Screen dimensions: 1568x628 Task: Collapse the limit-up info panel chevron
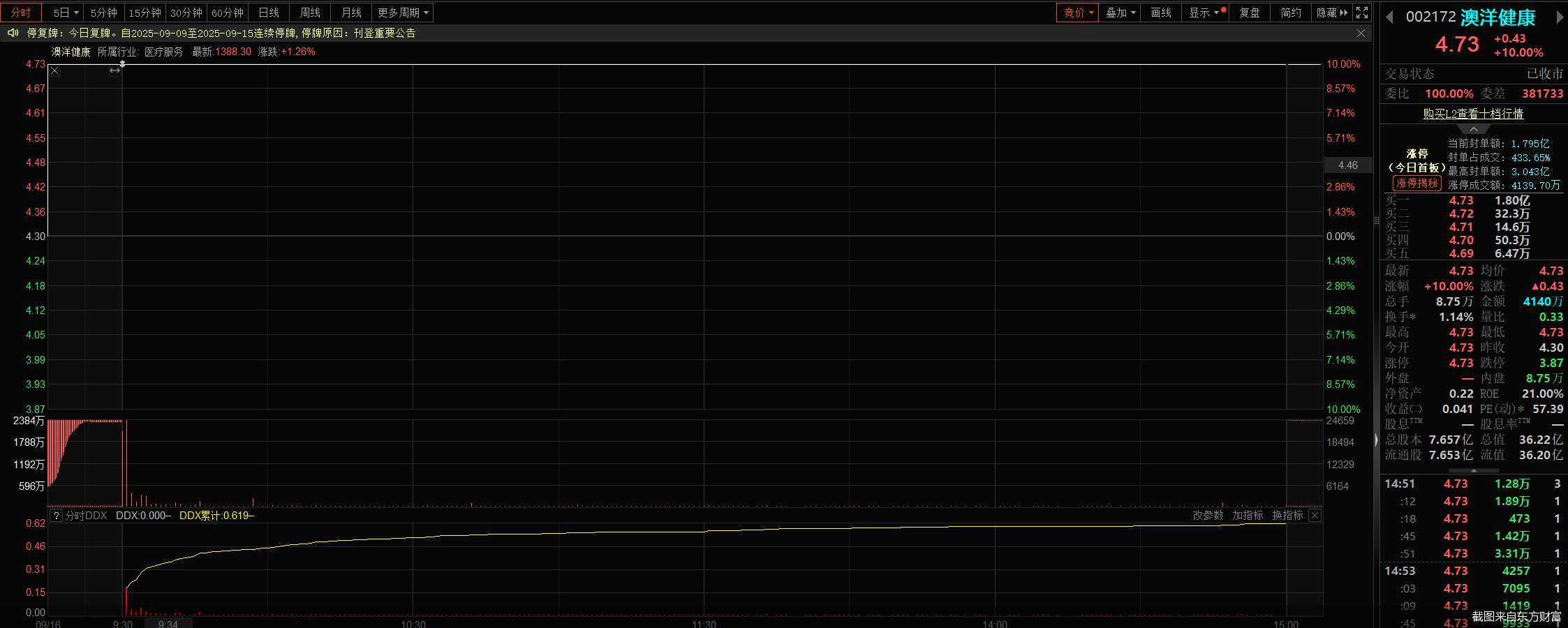1473,130
